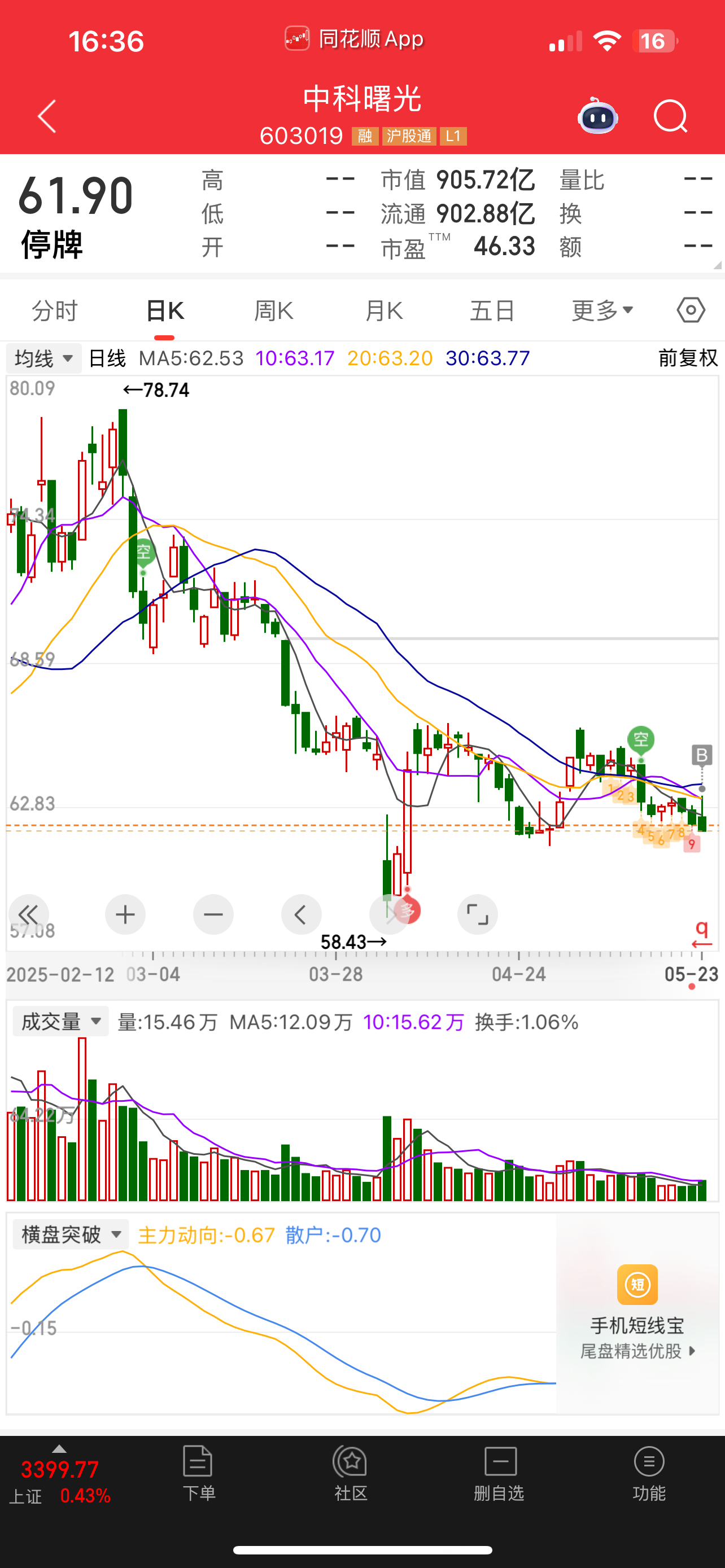725x1568 pixels.
Task: Tap the iOS home indicator bar
Action: coord(363,1550)
